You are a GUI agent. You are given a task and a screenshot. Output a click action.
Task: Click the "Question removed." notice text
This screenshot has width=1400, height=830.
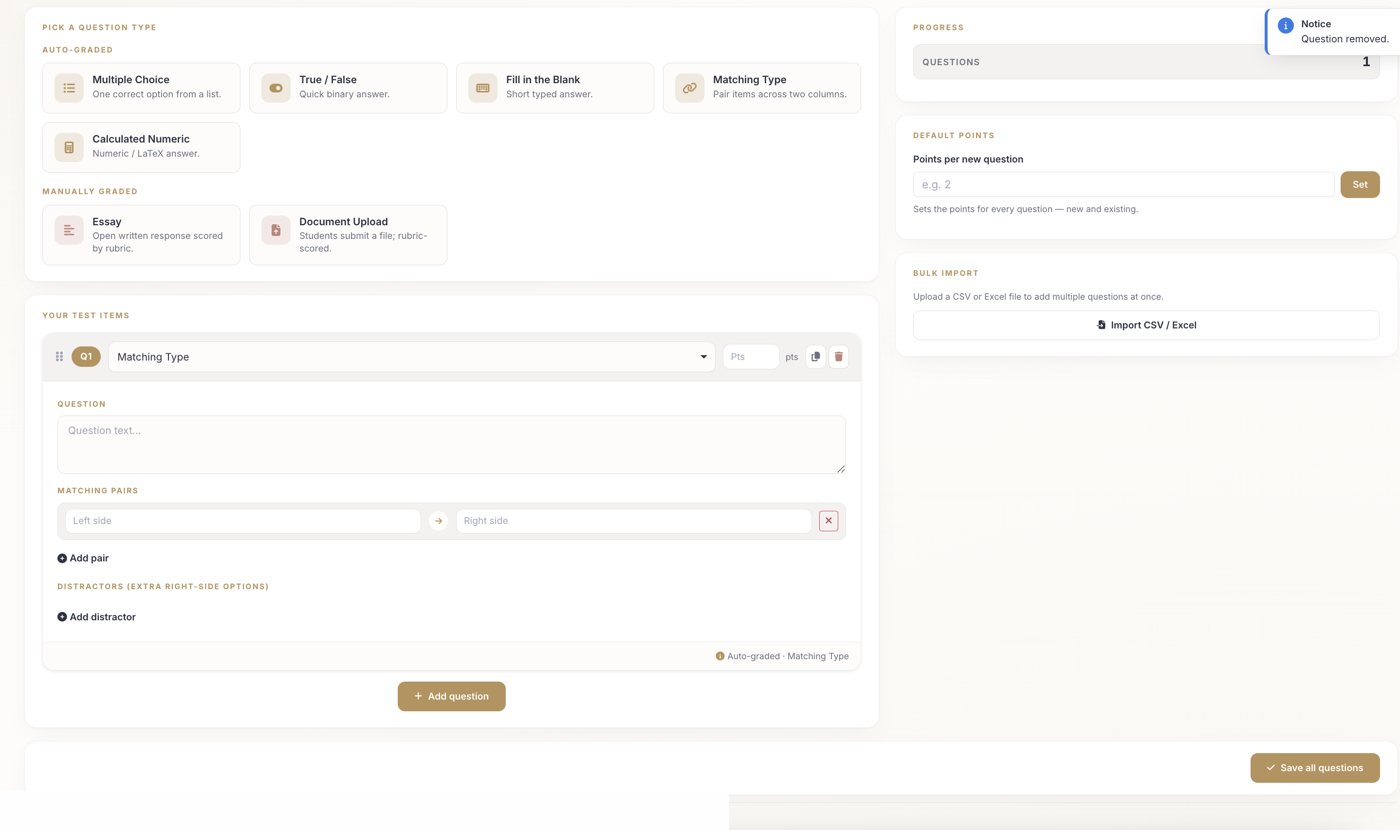click(x=1344, y=39)
